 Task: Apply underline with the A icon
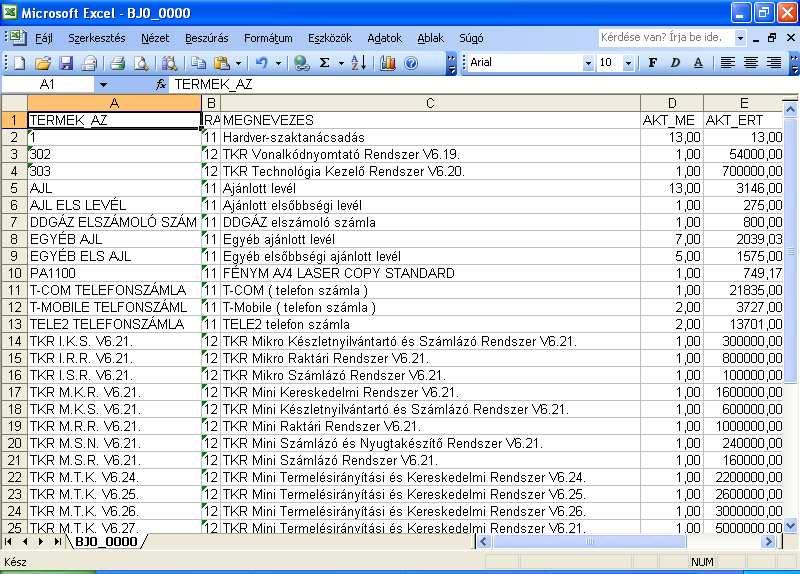tap(698, 63)
